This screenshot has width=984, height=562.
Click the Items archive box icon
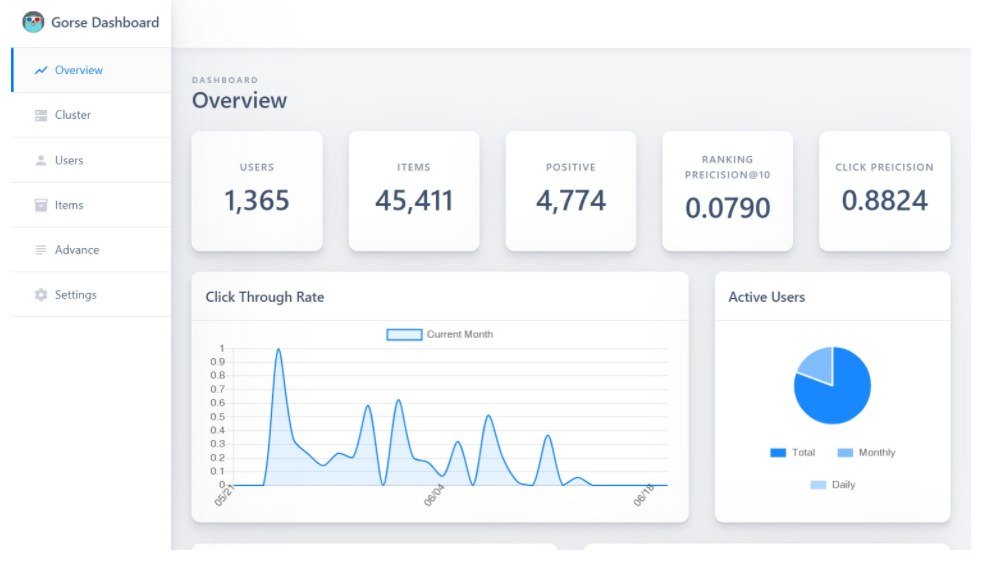point(41,205)
